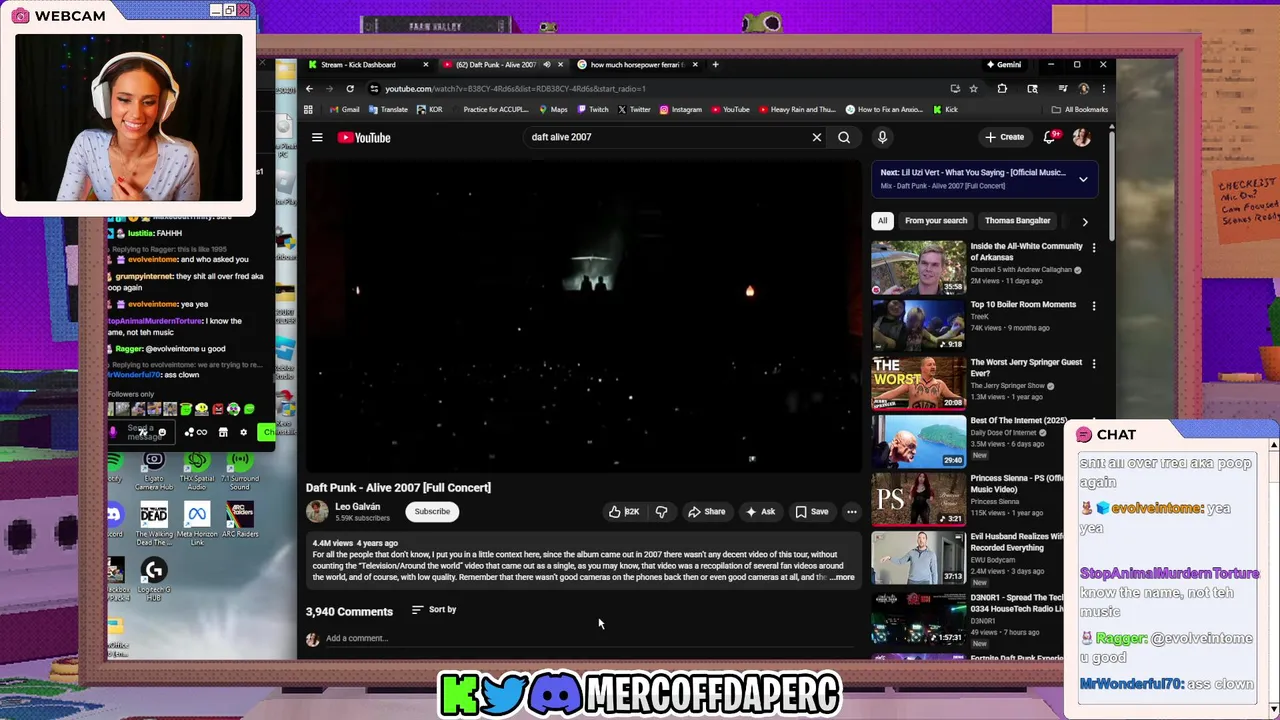Click the video player area

pos(583,315)
